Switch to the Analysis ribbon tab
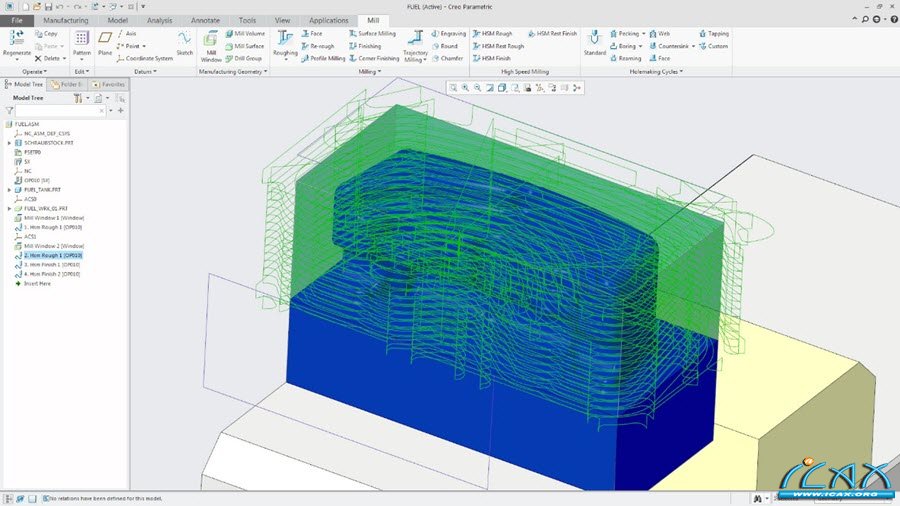Screen dimensions: 900x506 [x=159, y=20]
